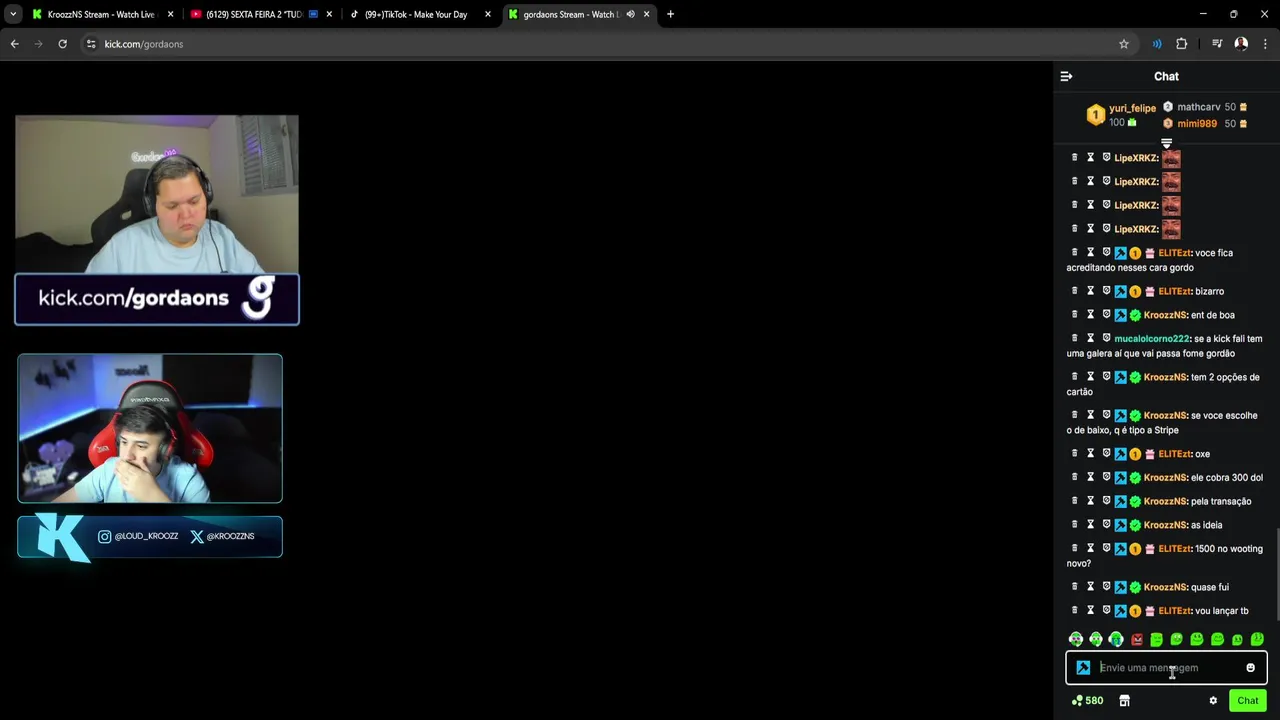Click the chat scrollbar thumb

click(1277, 572)
